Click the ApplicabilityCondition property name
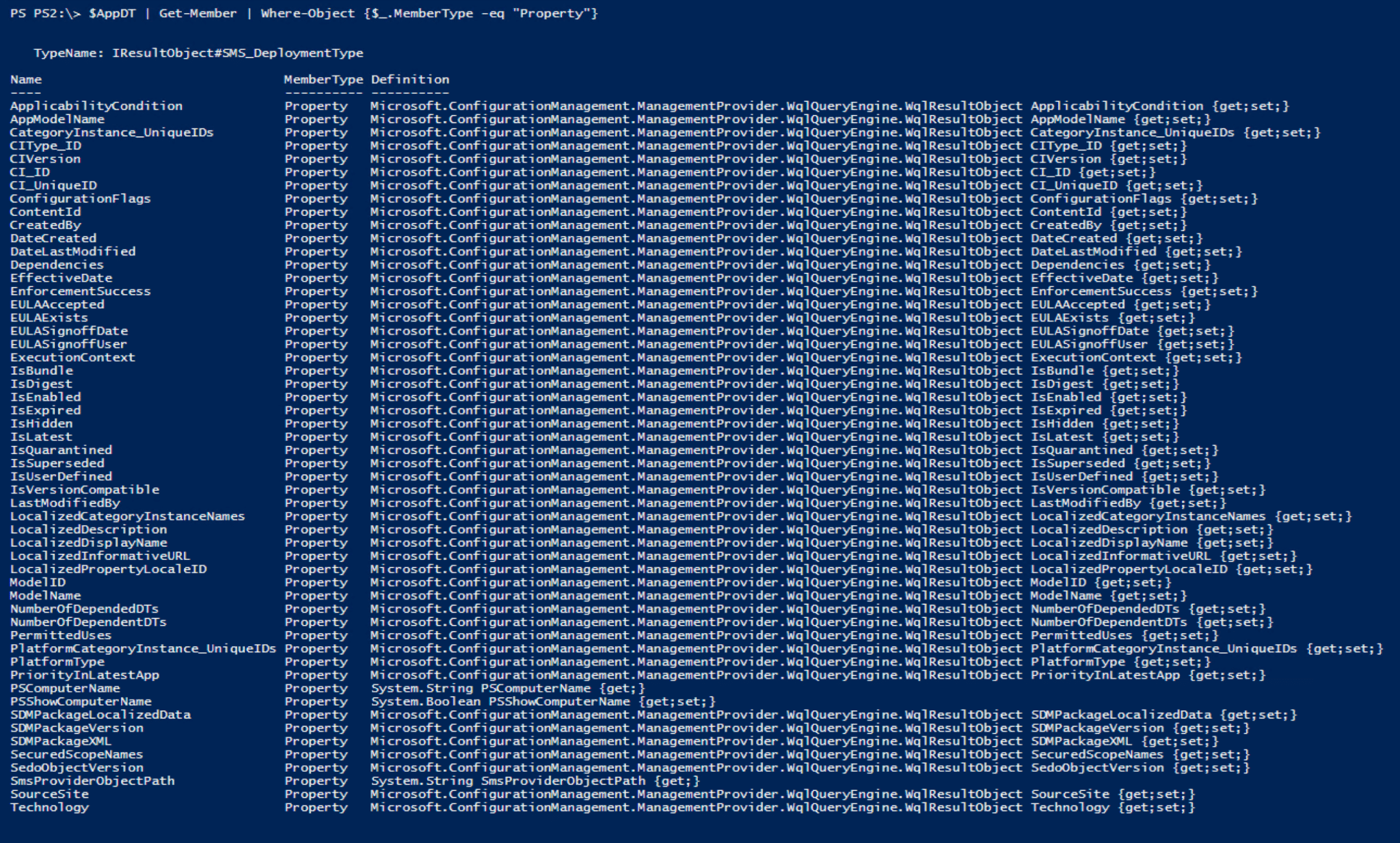 (96, 106)
